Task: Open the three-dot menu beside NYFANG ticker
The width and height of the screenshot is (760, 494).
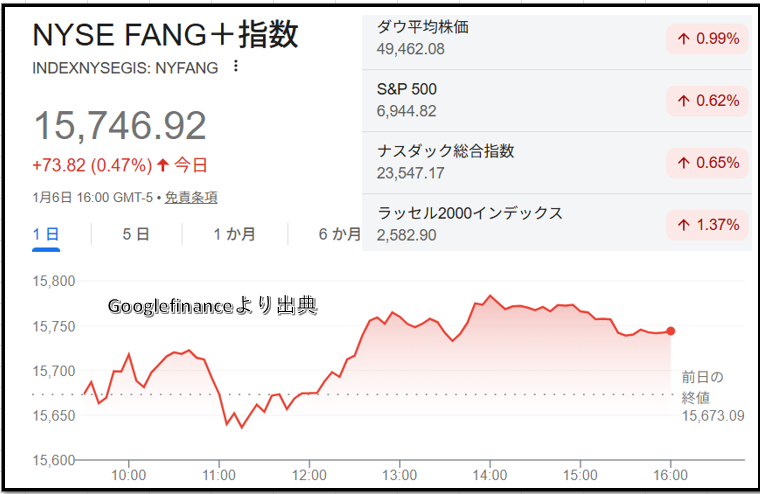Action: [x=236, y=67]
